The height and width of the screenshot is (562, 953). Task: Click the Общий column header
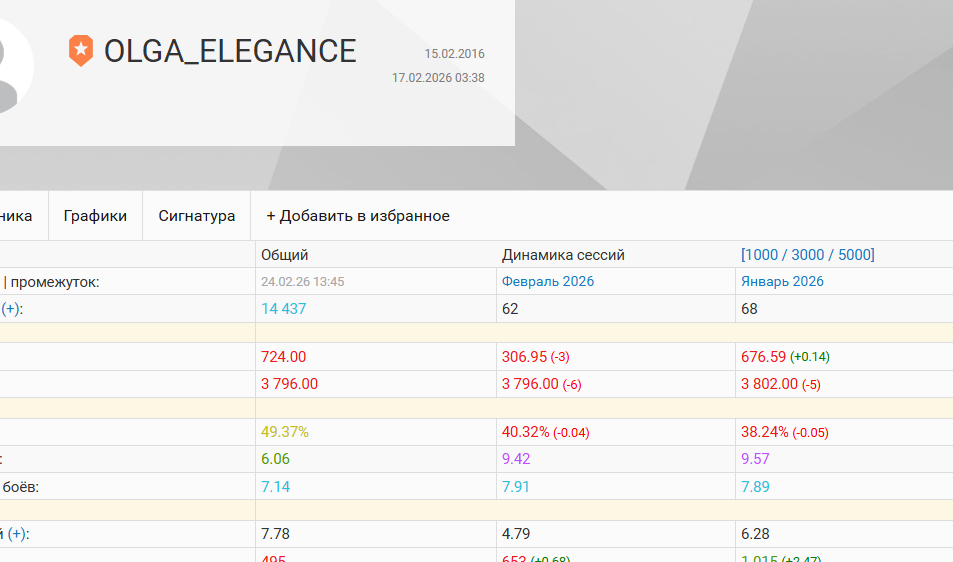coord(284,255)
